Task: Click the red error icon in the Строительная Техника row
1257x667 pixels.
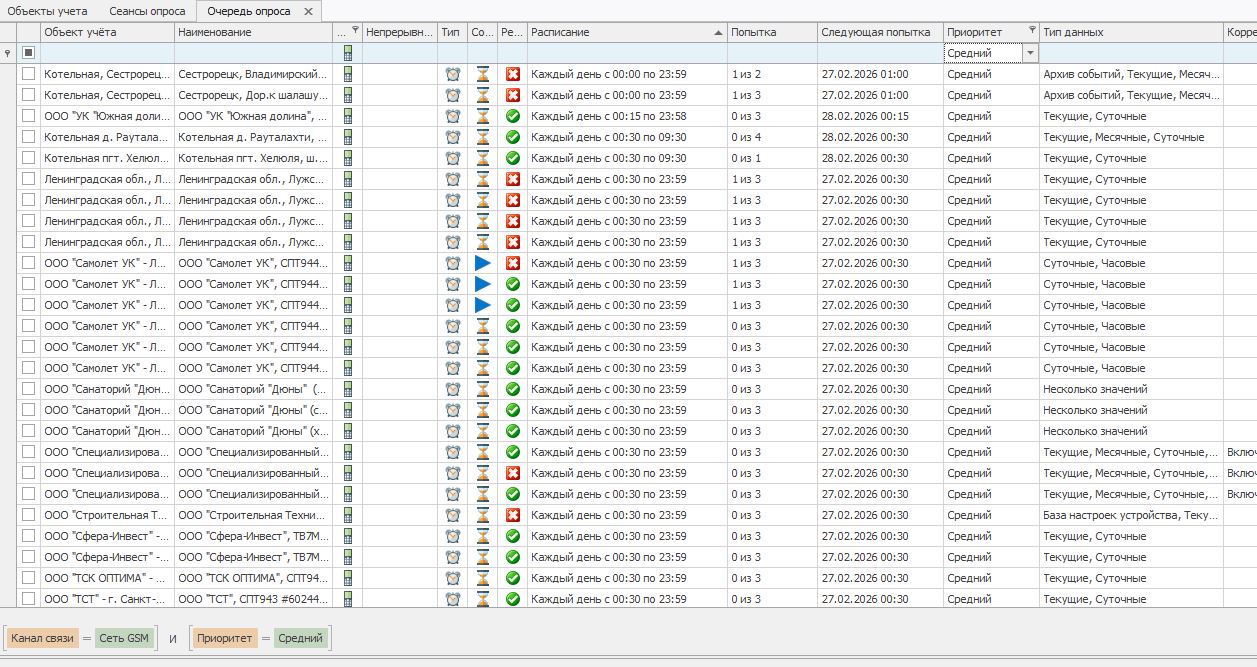Action: 513,515
